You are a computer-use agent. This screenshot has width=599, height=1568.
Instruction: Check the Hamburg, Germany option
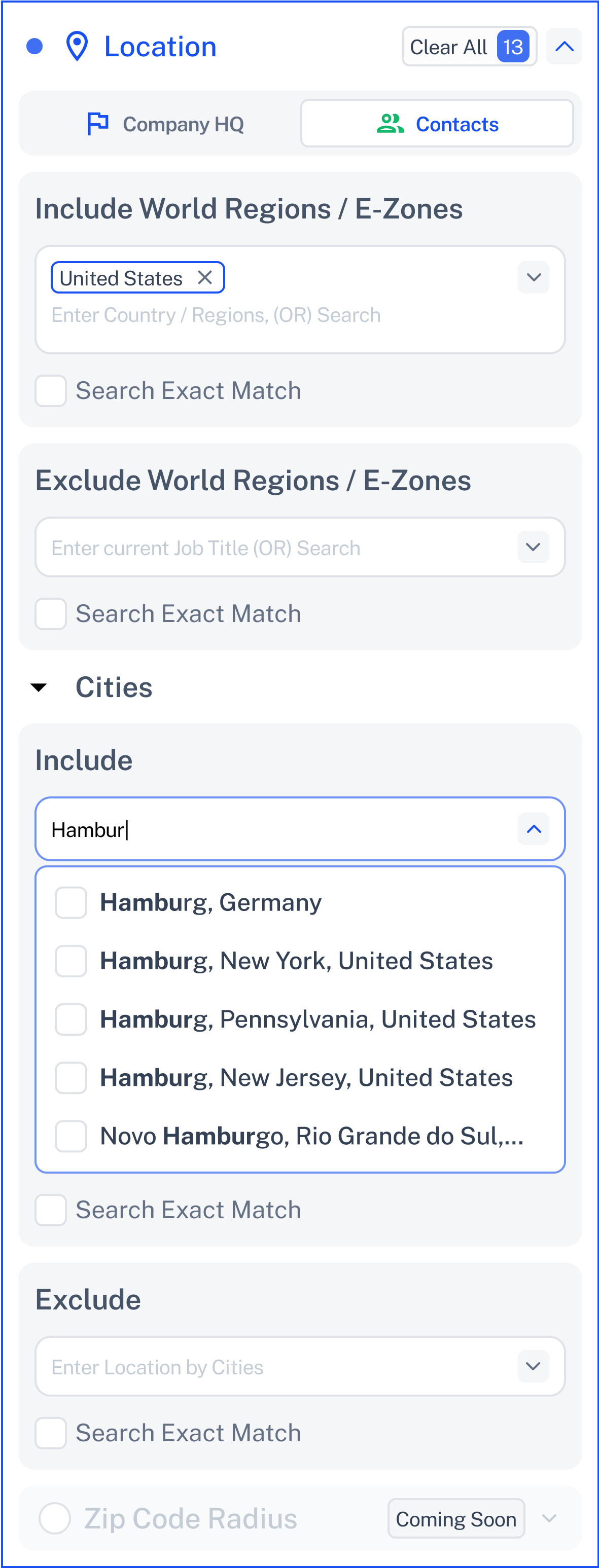tap(71, 902)
